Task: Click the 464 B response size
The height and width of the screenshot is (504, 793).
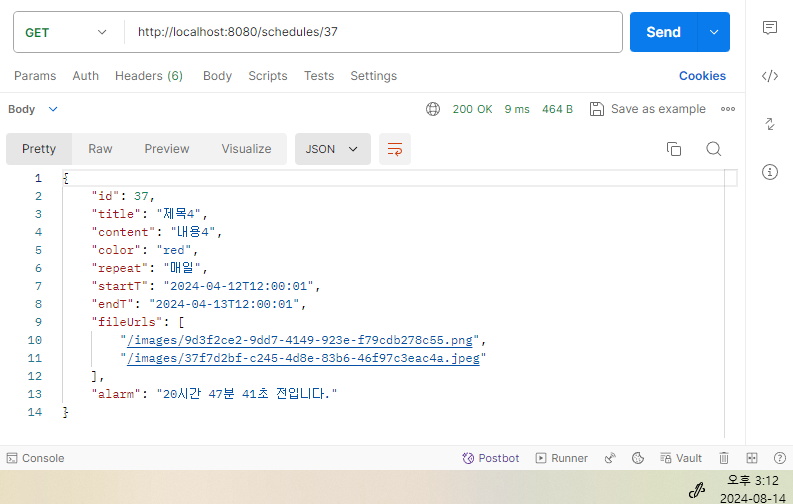Action: (557, 109)
